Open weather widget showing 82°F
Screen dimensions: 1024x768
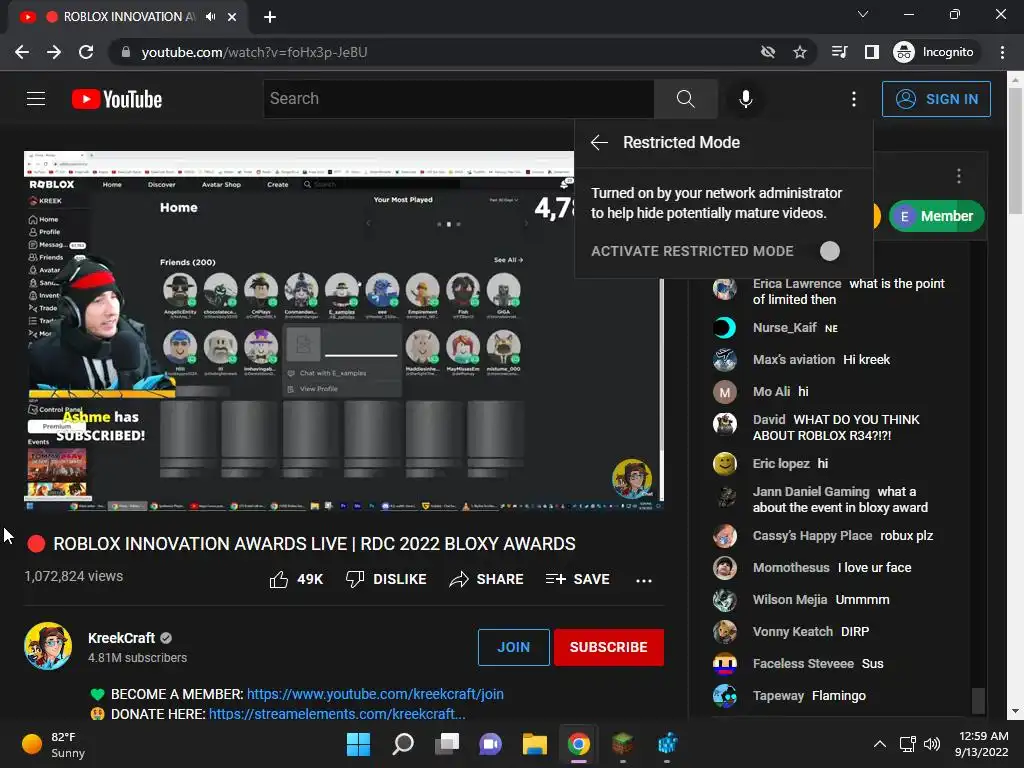(54, 744)
